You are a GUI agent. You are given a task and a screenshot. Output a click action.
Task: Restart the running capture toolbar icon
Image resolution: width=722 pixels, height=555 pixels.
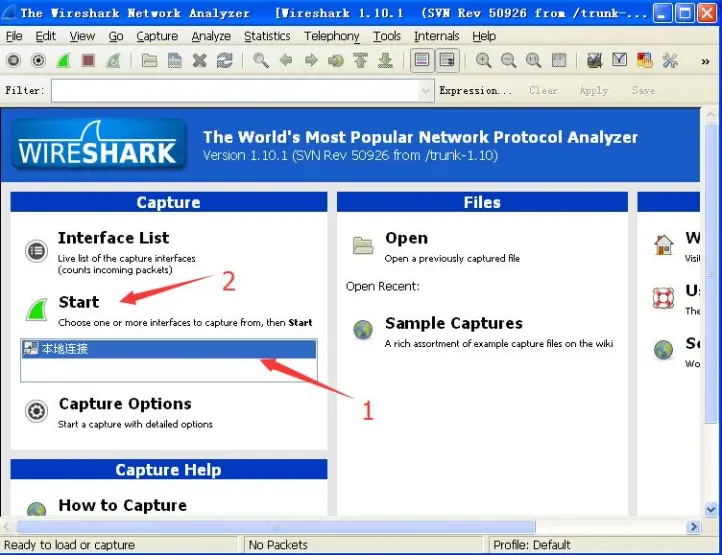click(113, 60)
